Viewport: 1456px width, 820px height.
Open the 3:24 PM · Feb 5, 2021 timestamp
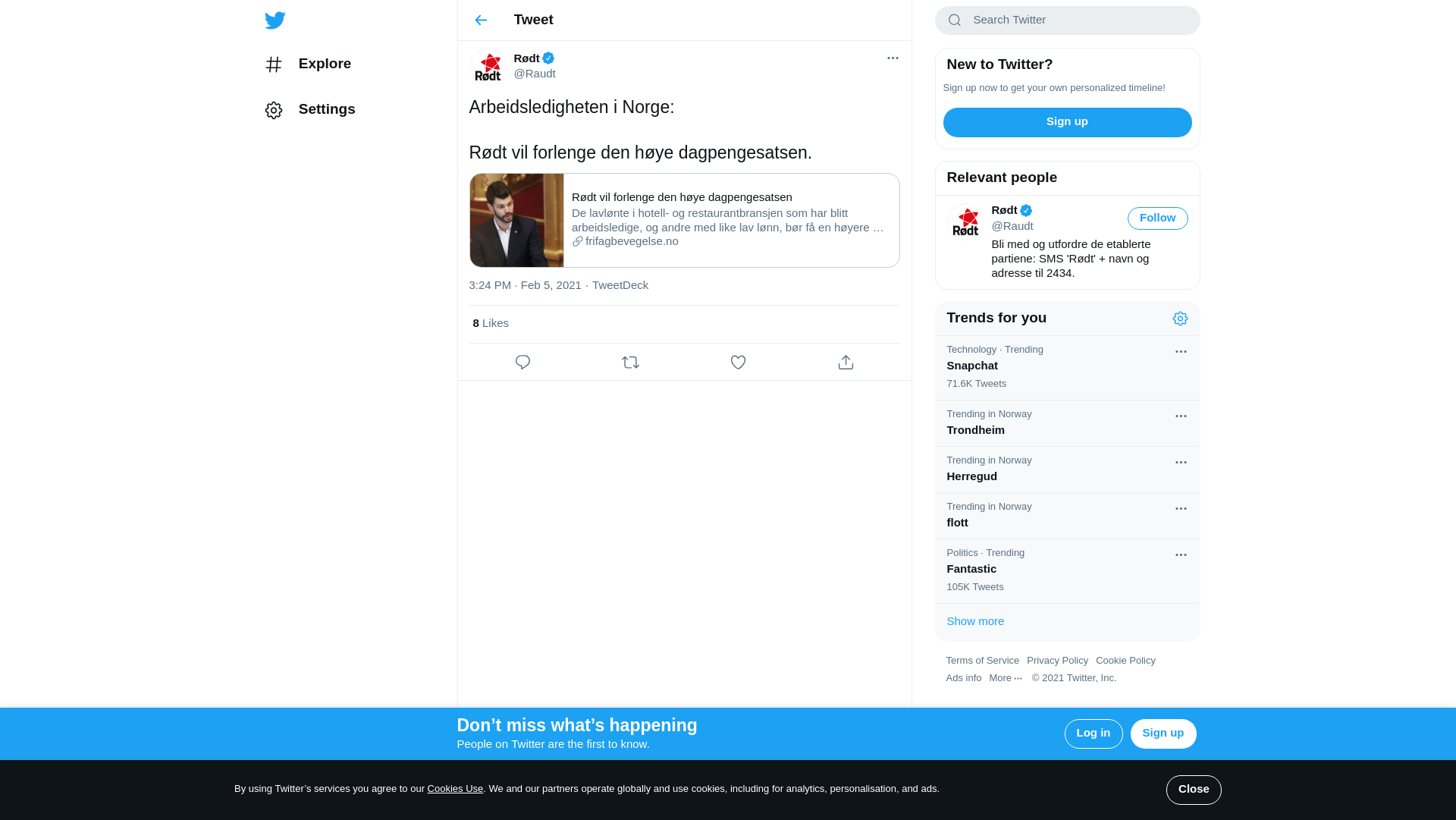[525, 285]
